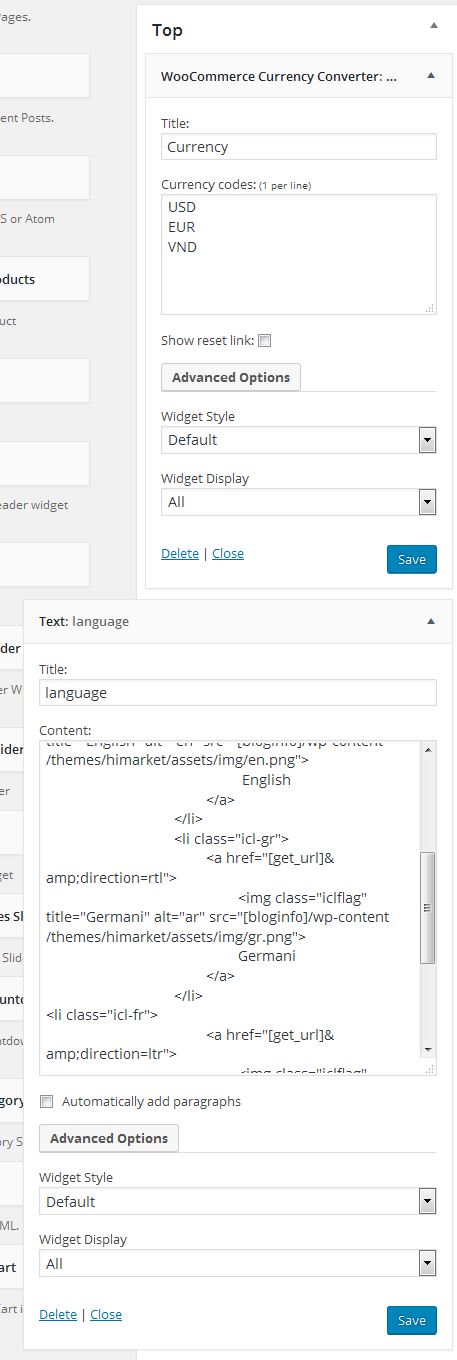Image resolution: width=457 pixels, height=1360 pixels.
Task: Close the Text language widget
Action: point(106,1315)
